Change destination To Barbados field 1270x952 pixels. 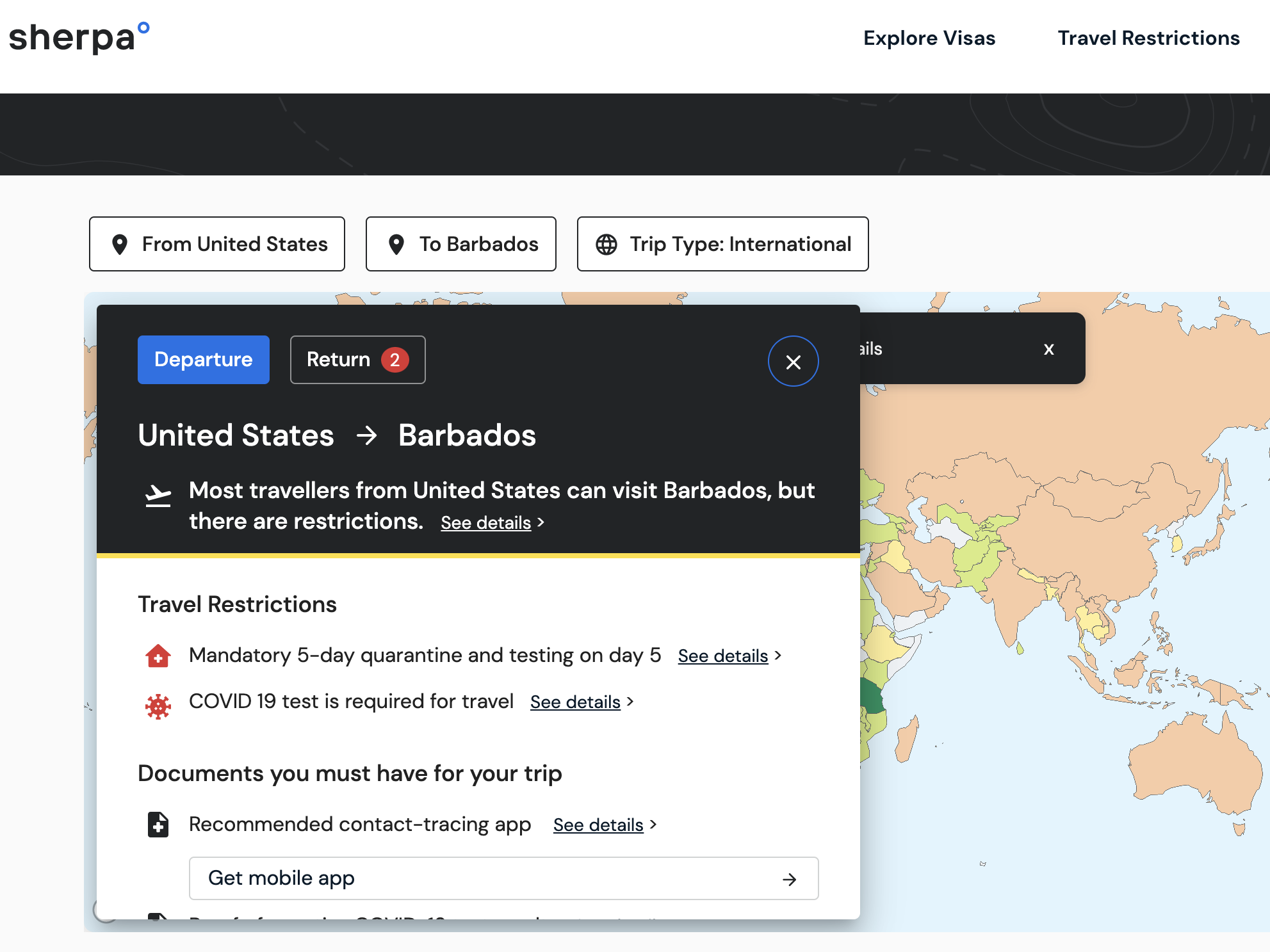(462, 243)
